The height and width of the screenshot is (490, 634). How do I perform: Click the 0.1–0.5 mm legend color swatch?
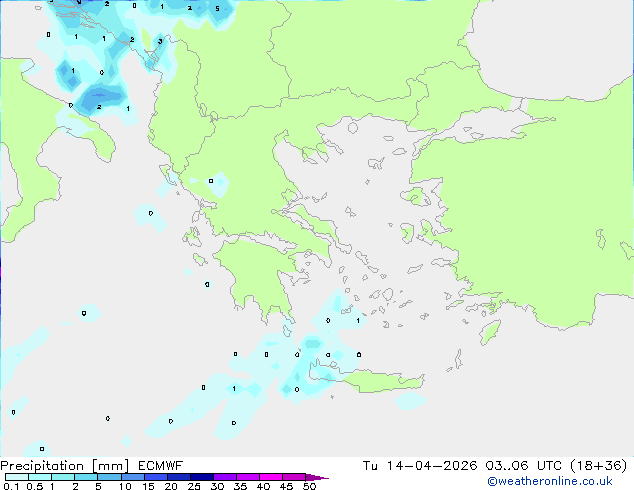17,477
